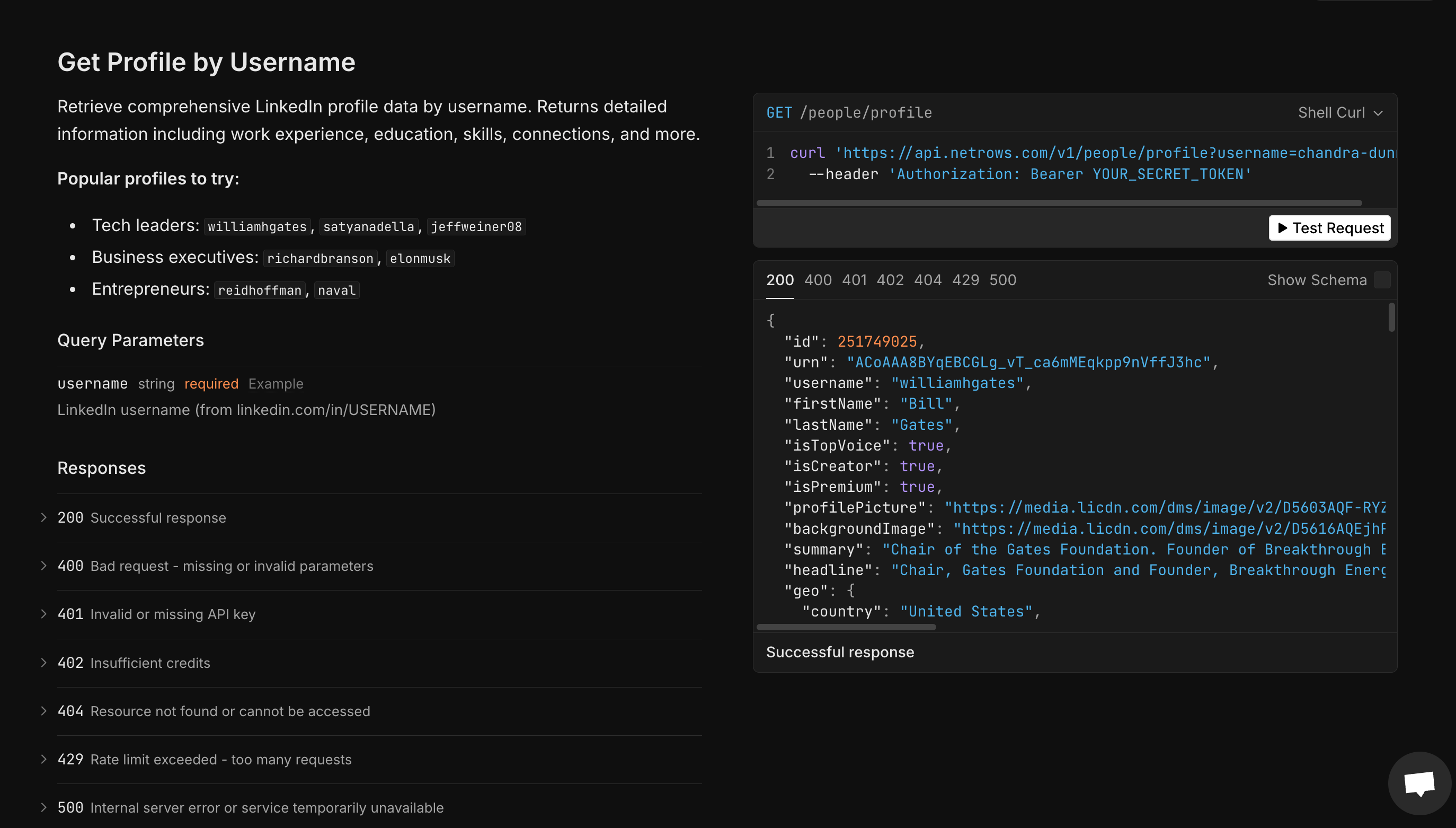Enable the Show Schema checkbox

(x=1382, y=279)
